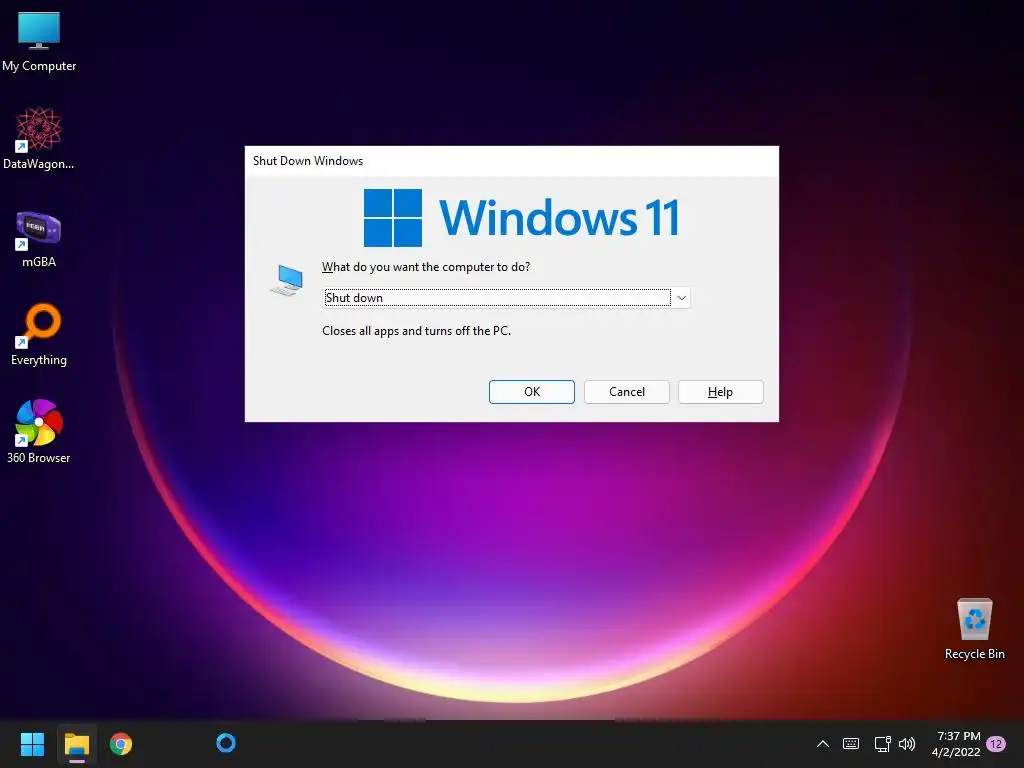1024x768 pixels.
Task: Open the network status tray icon
Action: point(882,744)
